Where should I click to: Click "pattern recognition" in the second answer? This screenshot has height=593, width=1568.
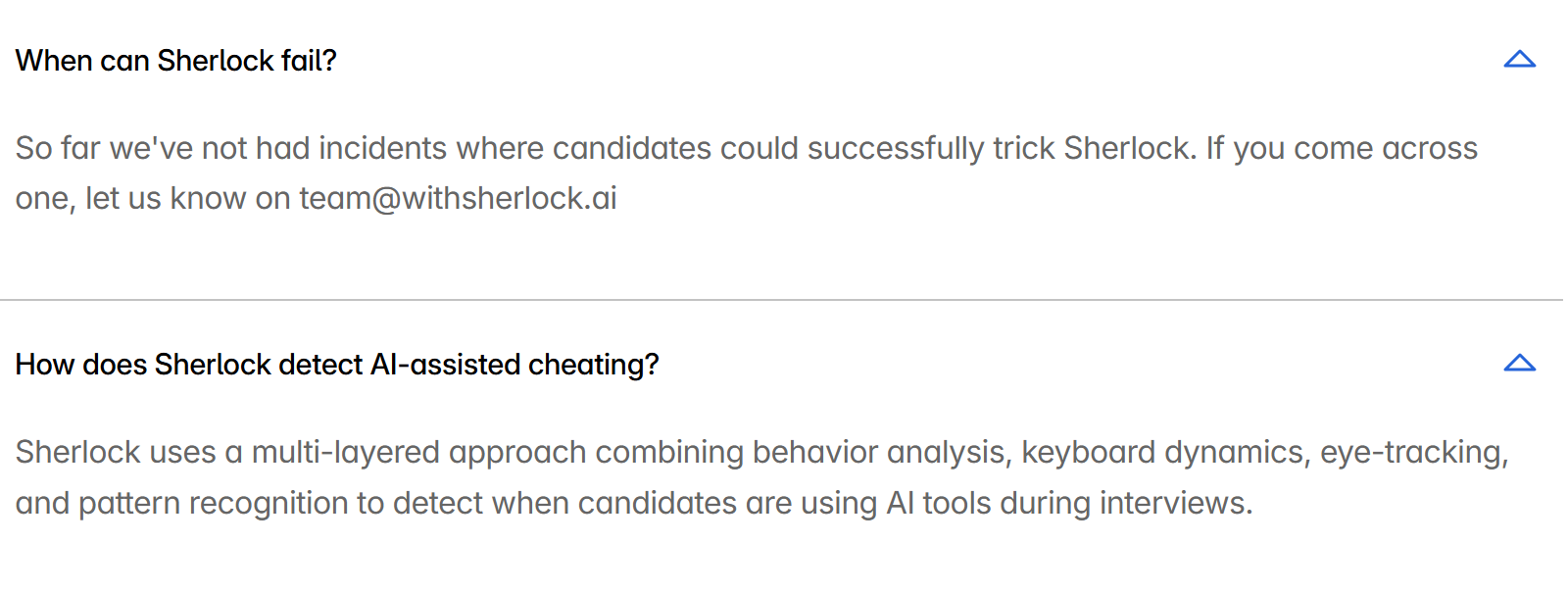pyautogui.click(x=213, y=504)
